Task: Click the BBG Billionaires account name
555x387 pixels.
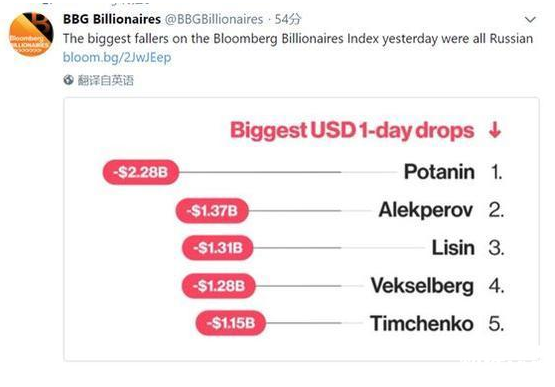Action: coord(112,19)
